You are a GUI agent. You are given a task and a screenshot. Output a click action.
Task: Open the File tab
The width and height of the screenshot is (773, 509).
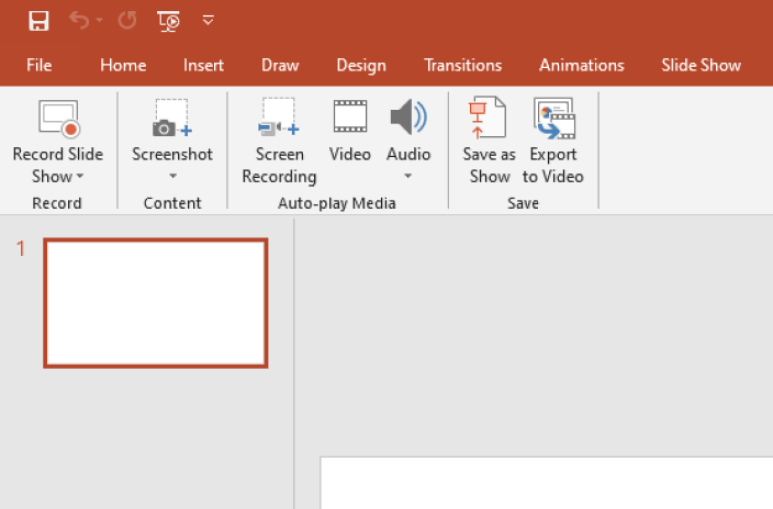point(39,65)
